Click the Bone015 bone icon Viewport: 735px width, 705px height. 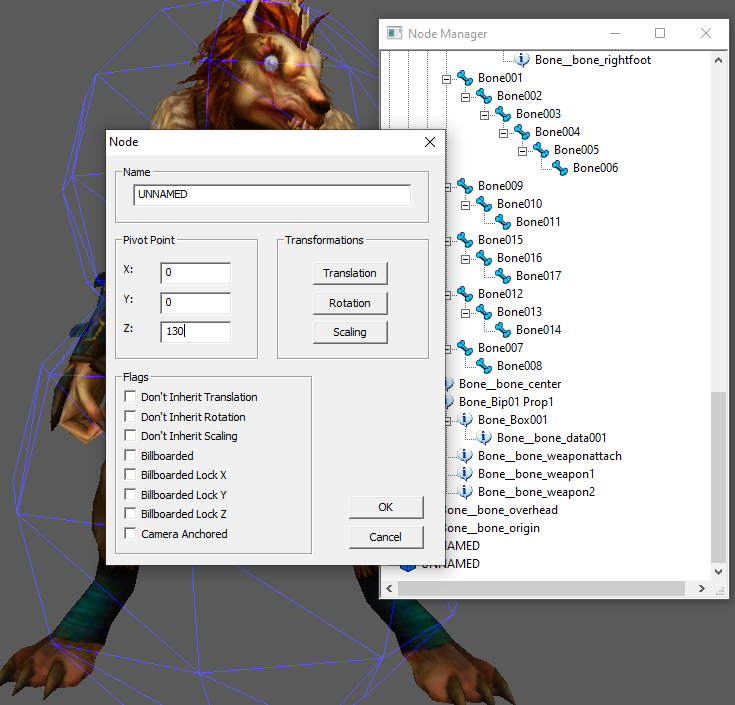(465, 240)
